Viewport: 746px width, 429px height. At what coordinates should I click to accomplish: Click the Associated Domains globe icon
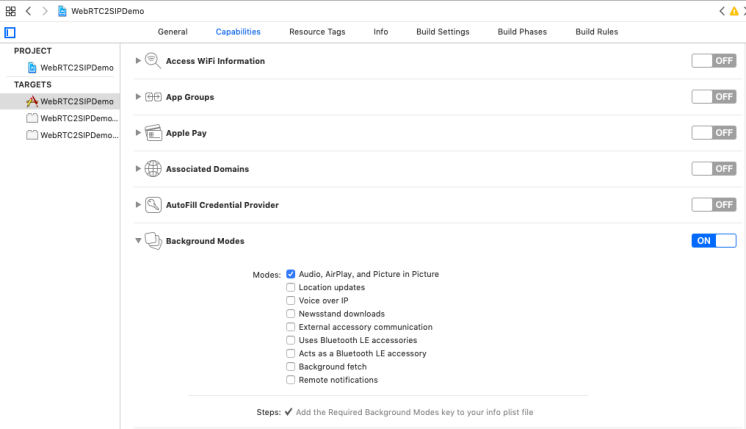coord(153,169)
